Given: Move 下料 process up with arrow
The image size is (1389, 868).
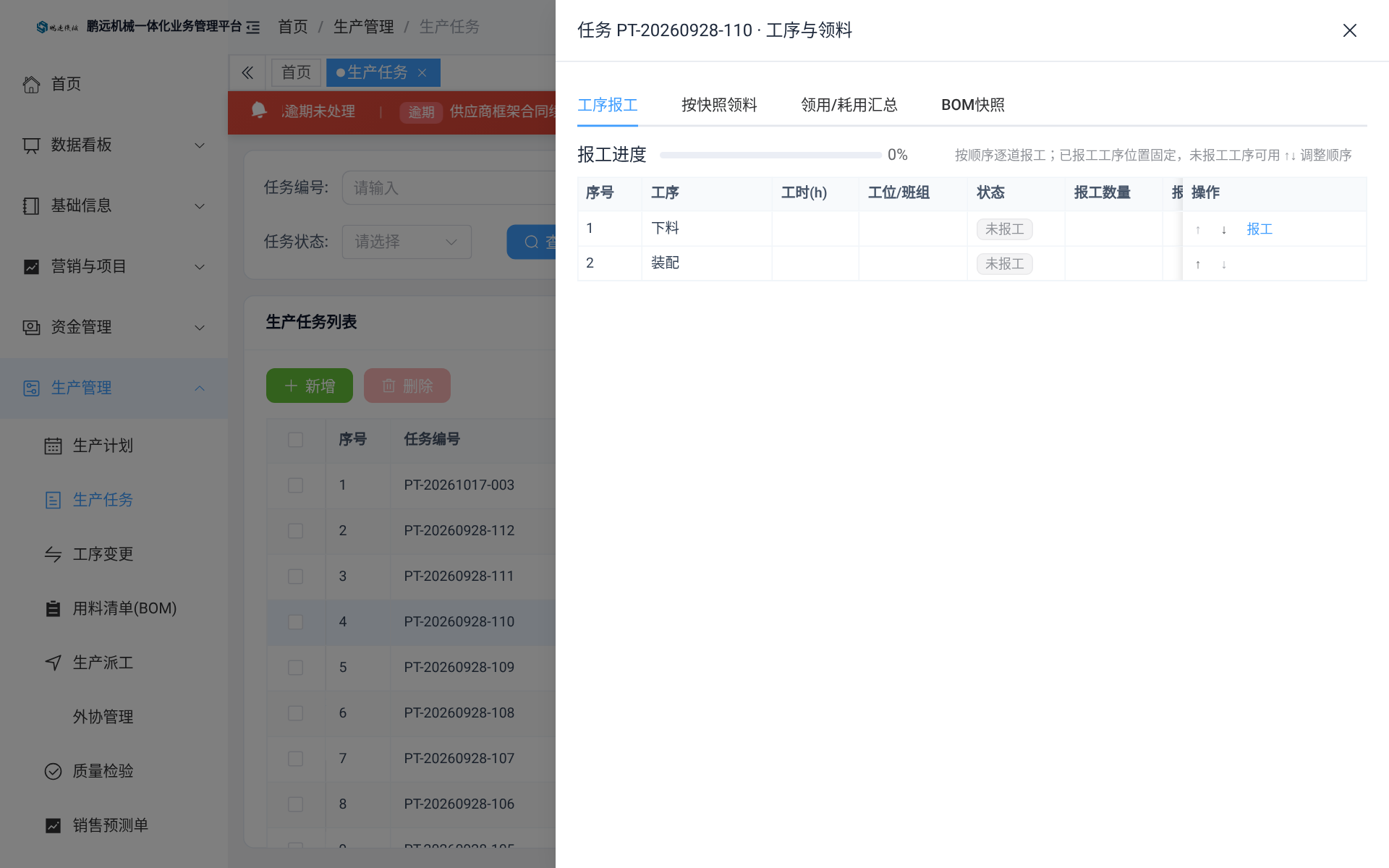Looking at the screenshot, I should [x=1198, y=229].
